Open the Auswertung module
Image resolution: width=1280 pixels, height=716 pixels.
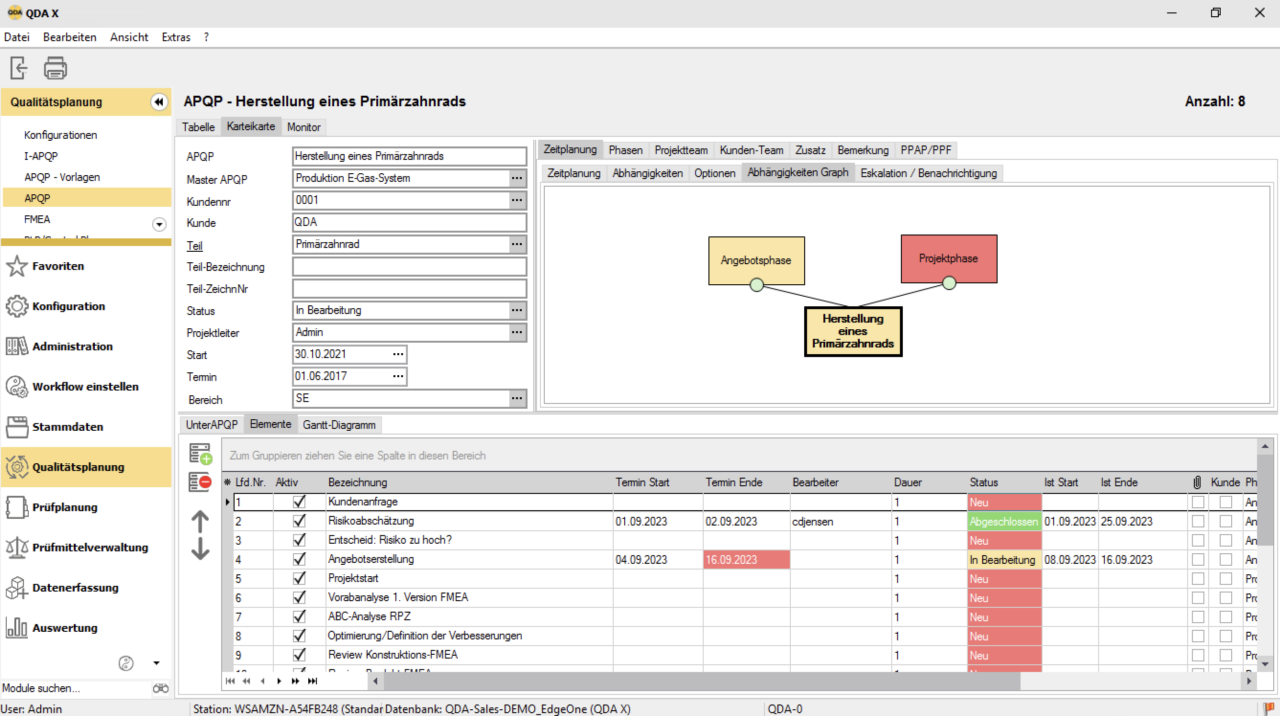click(x=86, y=628)
